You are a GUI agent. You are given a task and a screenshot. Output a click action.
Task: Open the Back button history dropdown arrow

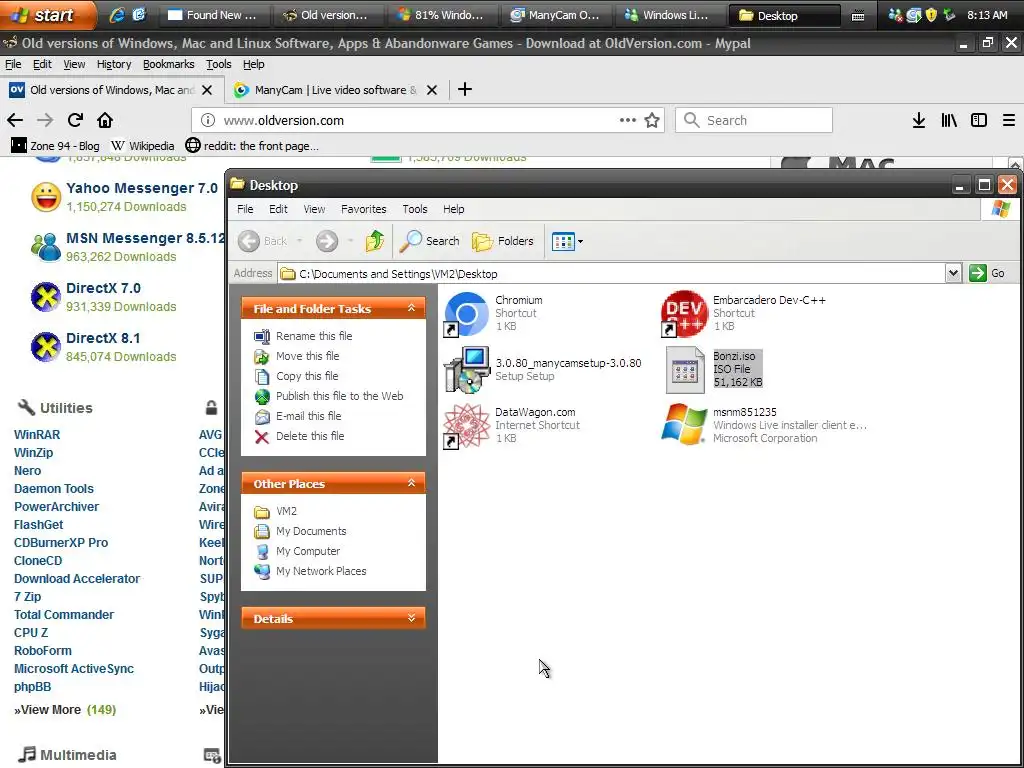point(300,241)
